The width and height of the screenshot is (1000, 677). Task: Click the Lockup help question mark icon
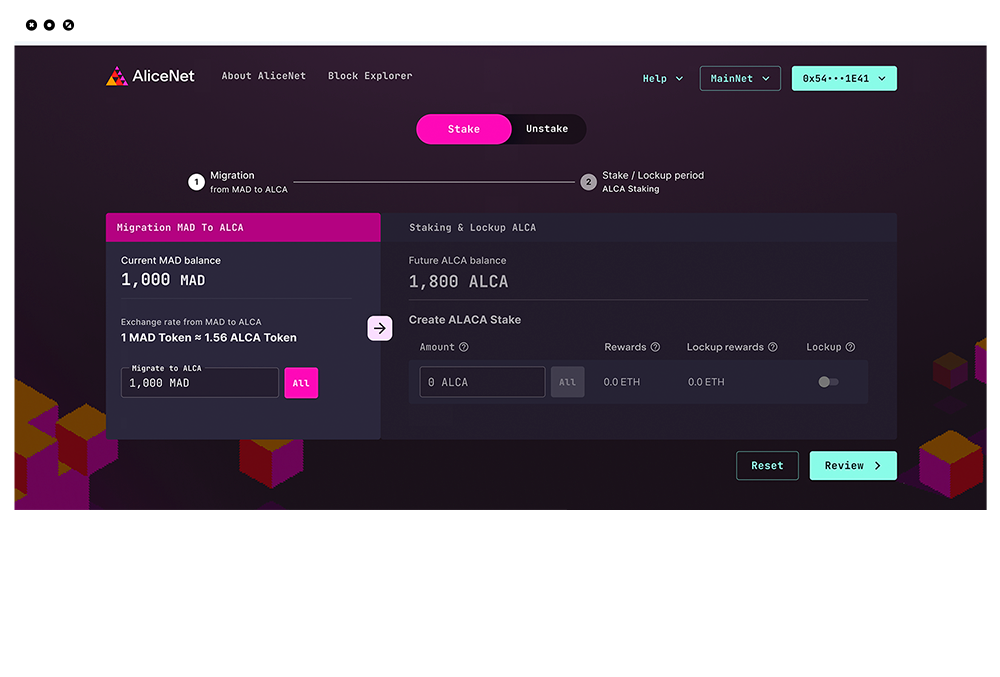[x=850, y=347]
